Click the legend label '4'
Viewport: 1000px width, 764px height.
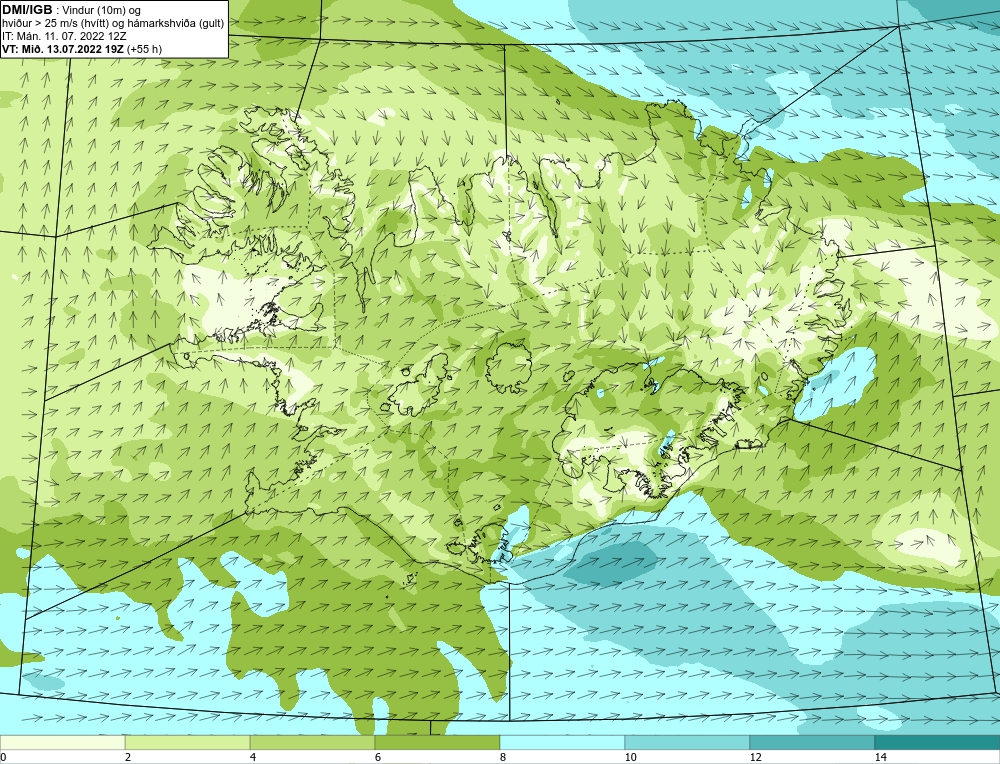(253, 757)
